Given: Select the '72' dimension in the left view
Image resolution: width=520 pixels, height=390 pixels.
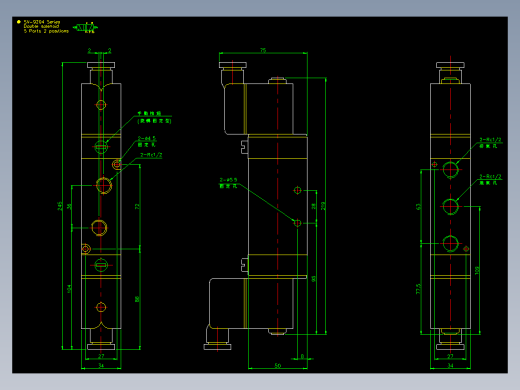Looking at the screenshot, I should pyautogui.click(x=137, y=206).
